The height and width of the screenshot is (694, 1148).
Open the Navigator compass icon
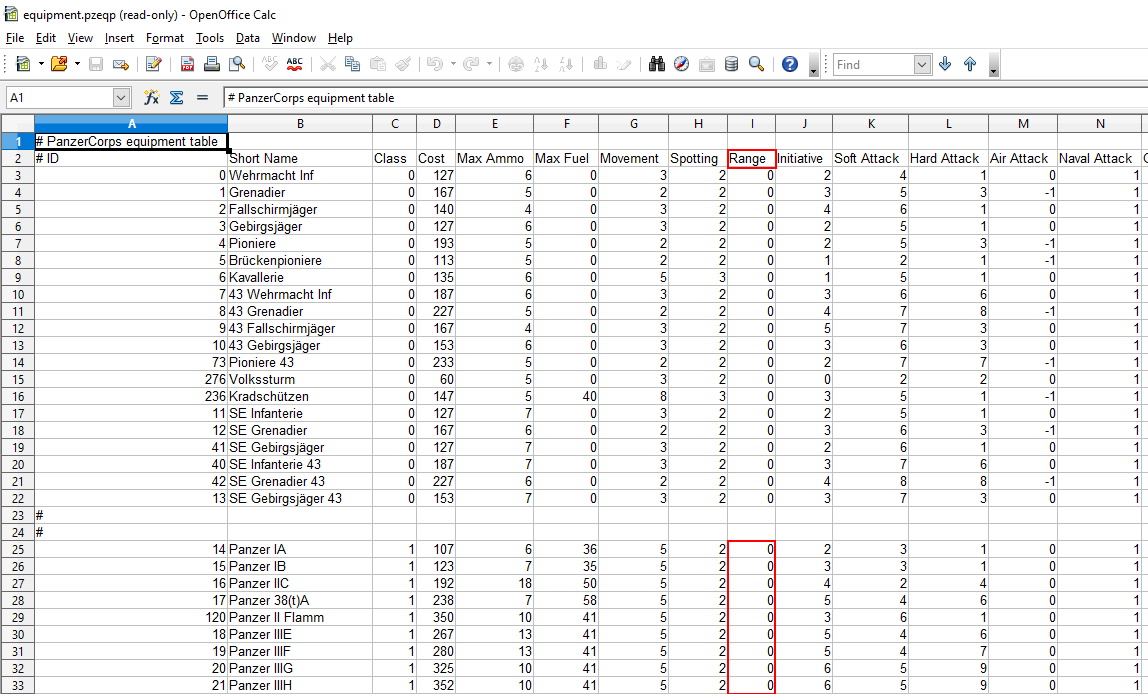coord(682,64)
